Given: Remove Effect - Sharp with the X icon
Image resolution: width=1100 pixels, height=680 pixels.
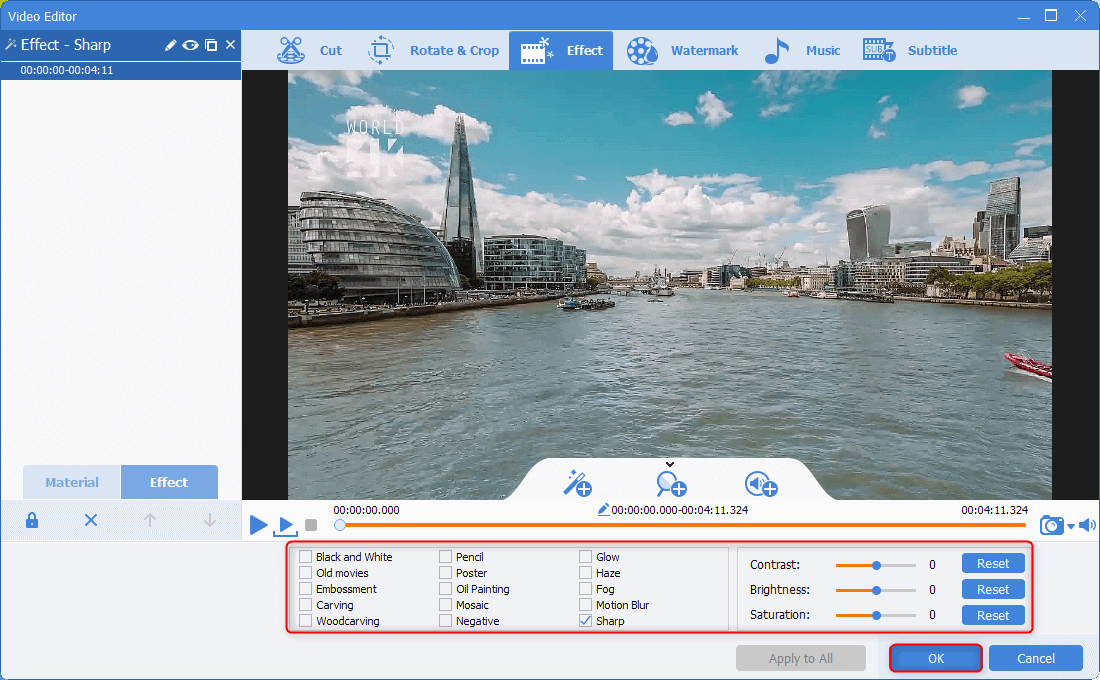Looking at the screenshot, I should click(x=230, y=45).
